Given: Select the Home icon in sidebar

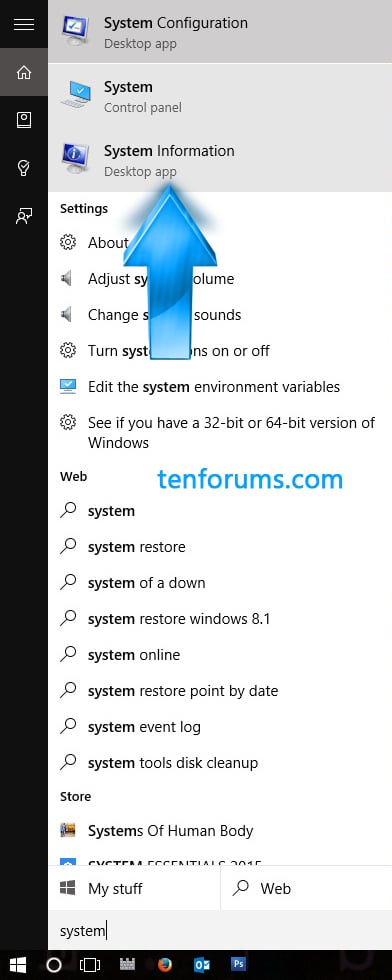Looking at the screenshot, I should 24,72.
